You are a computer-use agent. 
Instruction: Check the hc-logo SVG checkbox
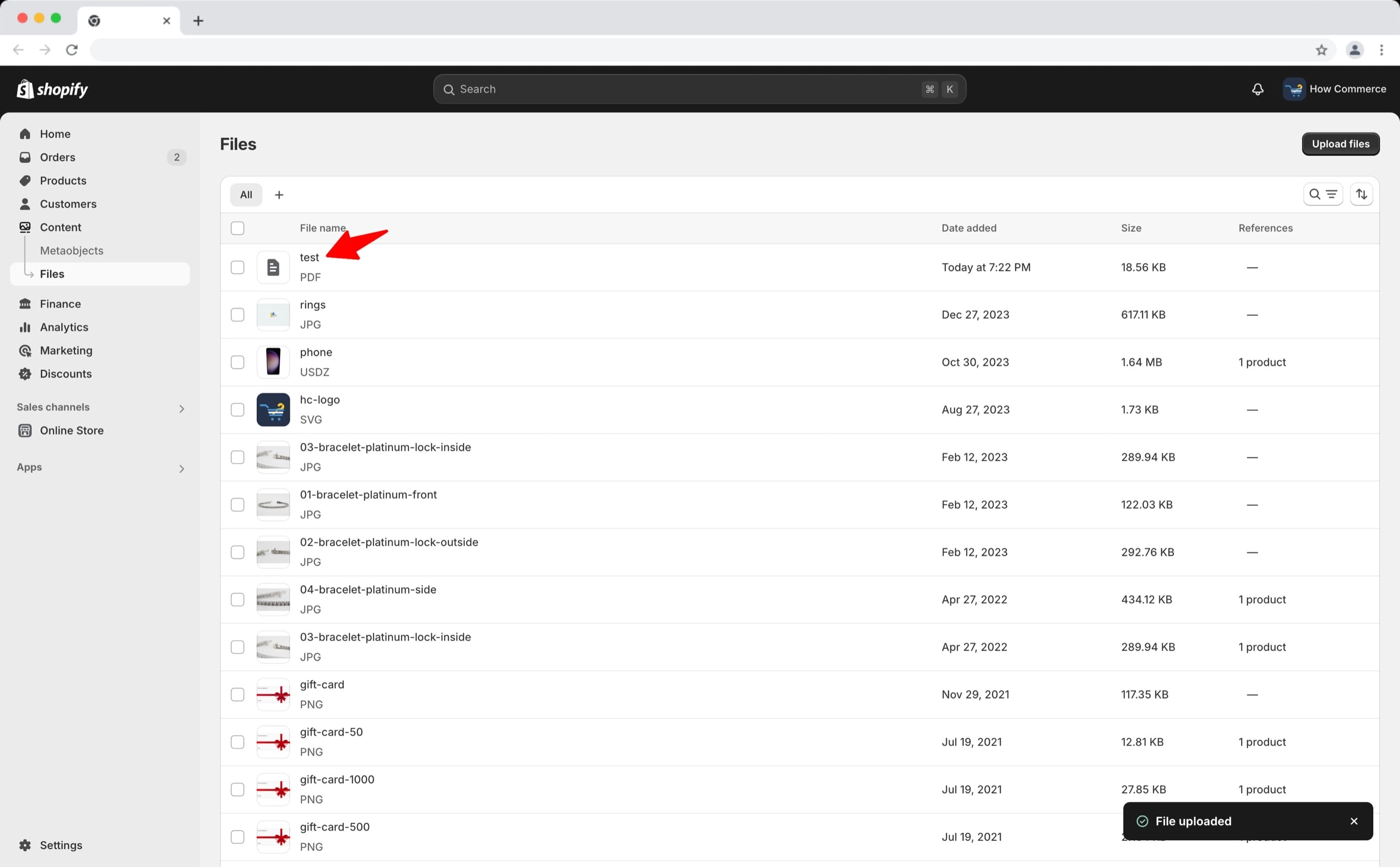(237, 410)
